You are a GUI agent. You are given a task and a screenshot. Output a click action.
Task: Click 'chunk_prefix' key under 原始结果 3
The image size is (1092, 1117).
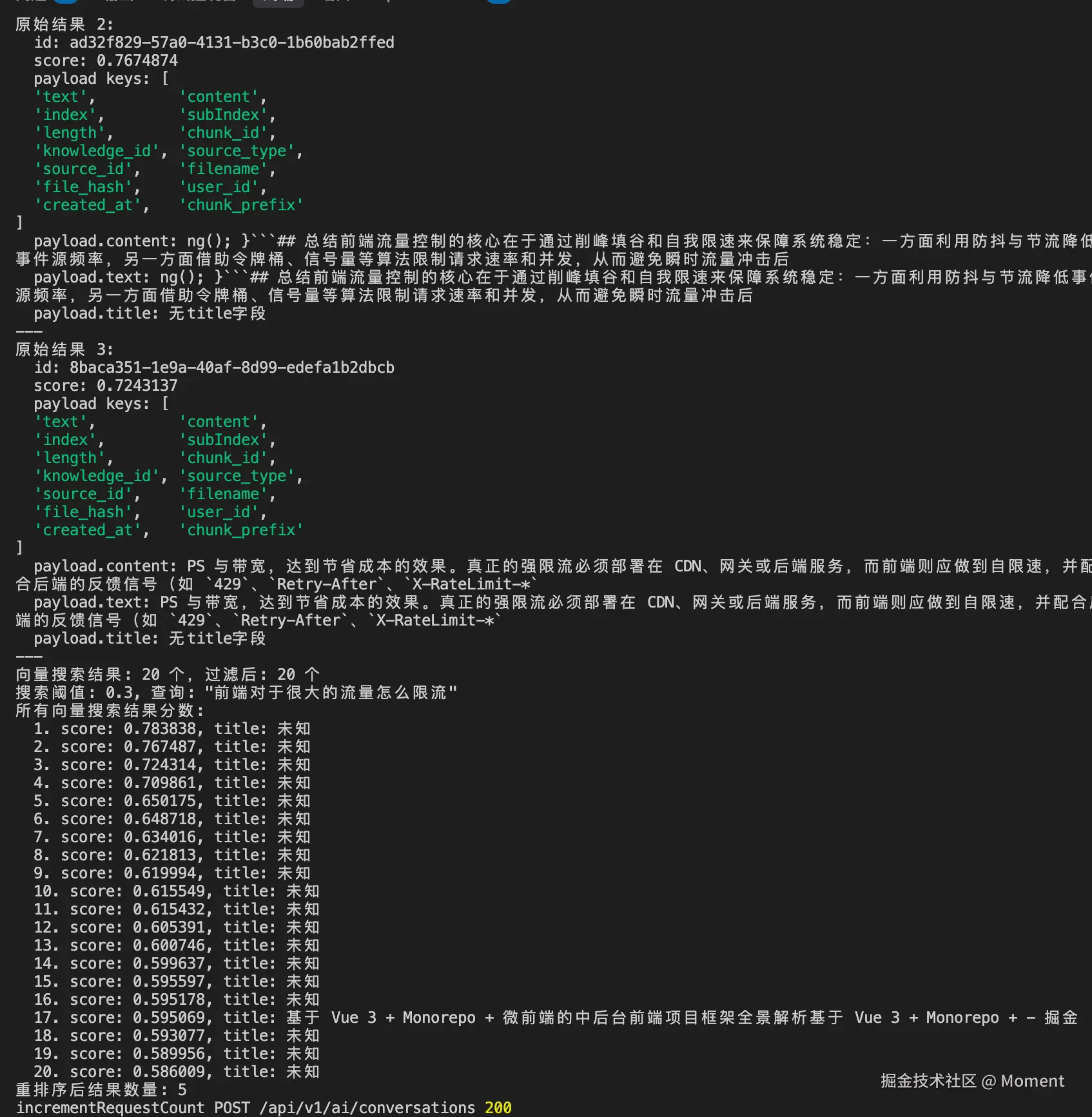[x=241, y=530]
